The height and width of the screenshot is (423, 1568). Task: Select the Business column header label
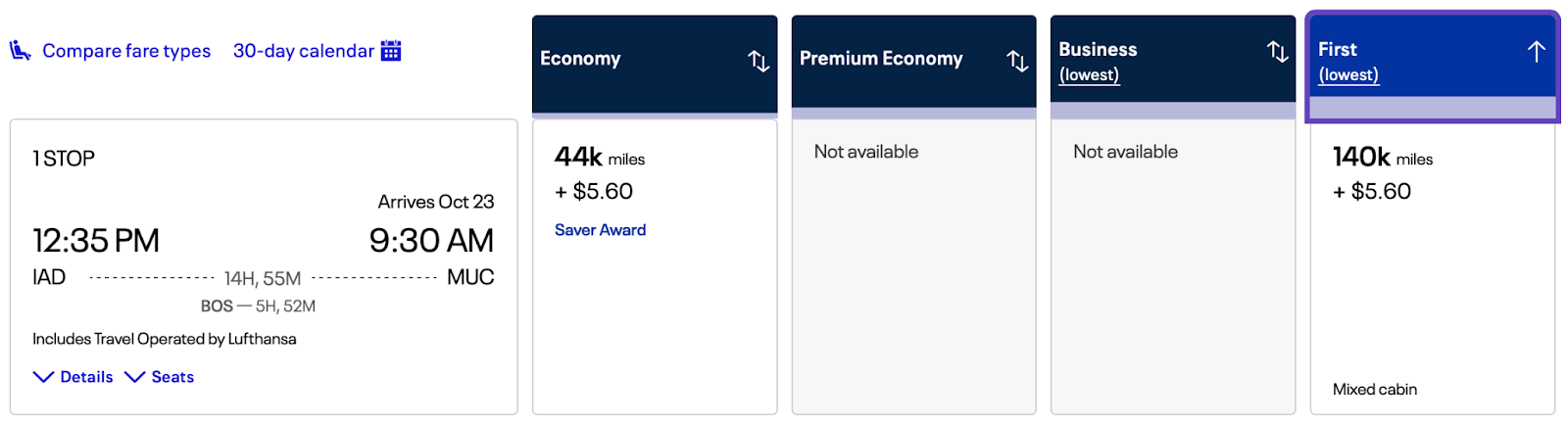click(1098, 49)
